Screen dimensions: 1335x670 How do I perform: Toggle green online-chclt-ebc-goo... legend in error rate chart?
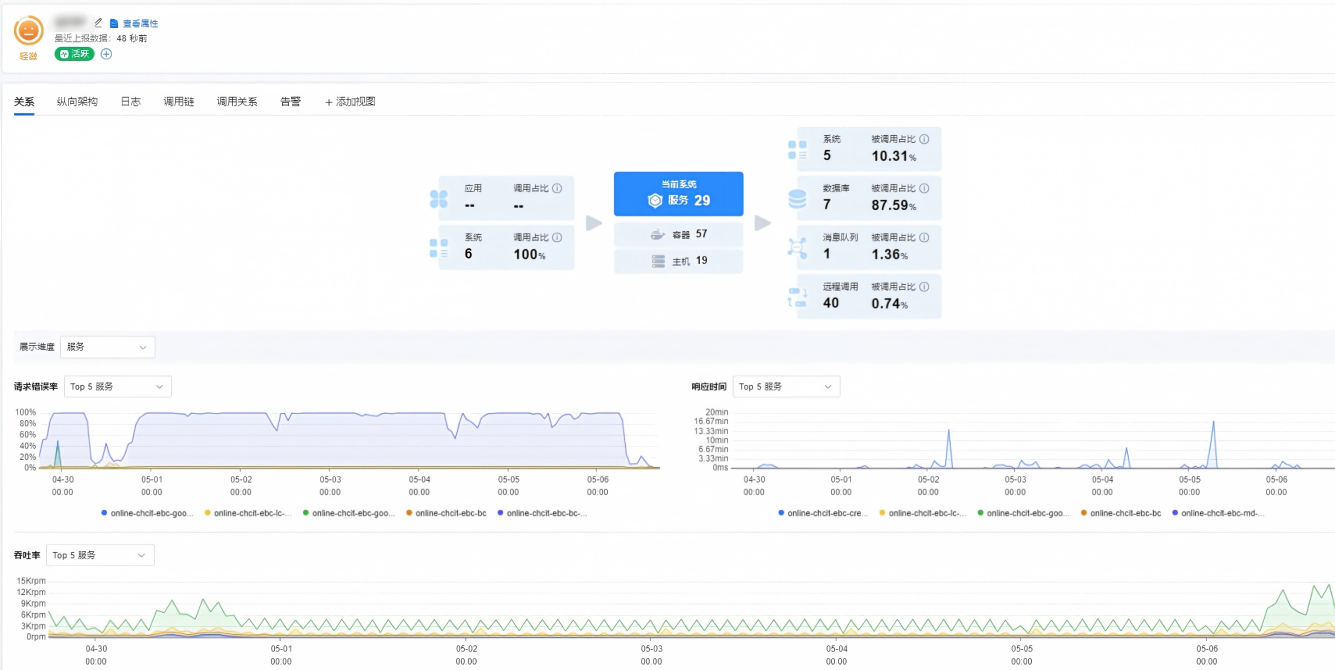tap(348, 513)
